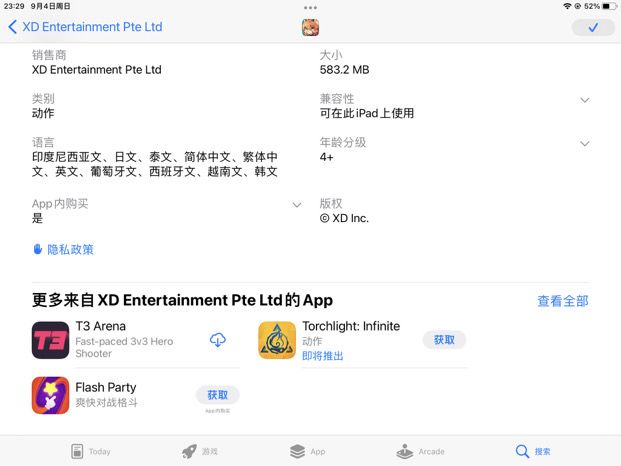Get Torchlight: Infinite with 获取 button
The image size is (621, 466).
tap(444, 340)
